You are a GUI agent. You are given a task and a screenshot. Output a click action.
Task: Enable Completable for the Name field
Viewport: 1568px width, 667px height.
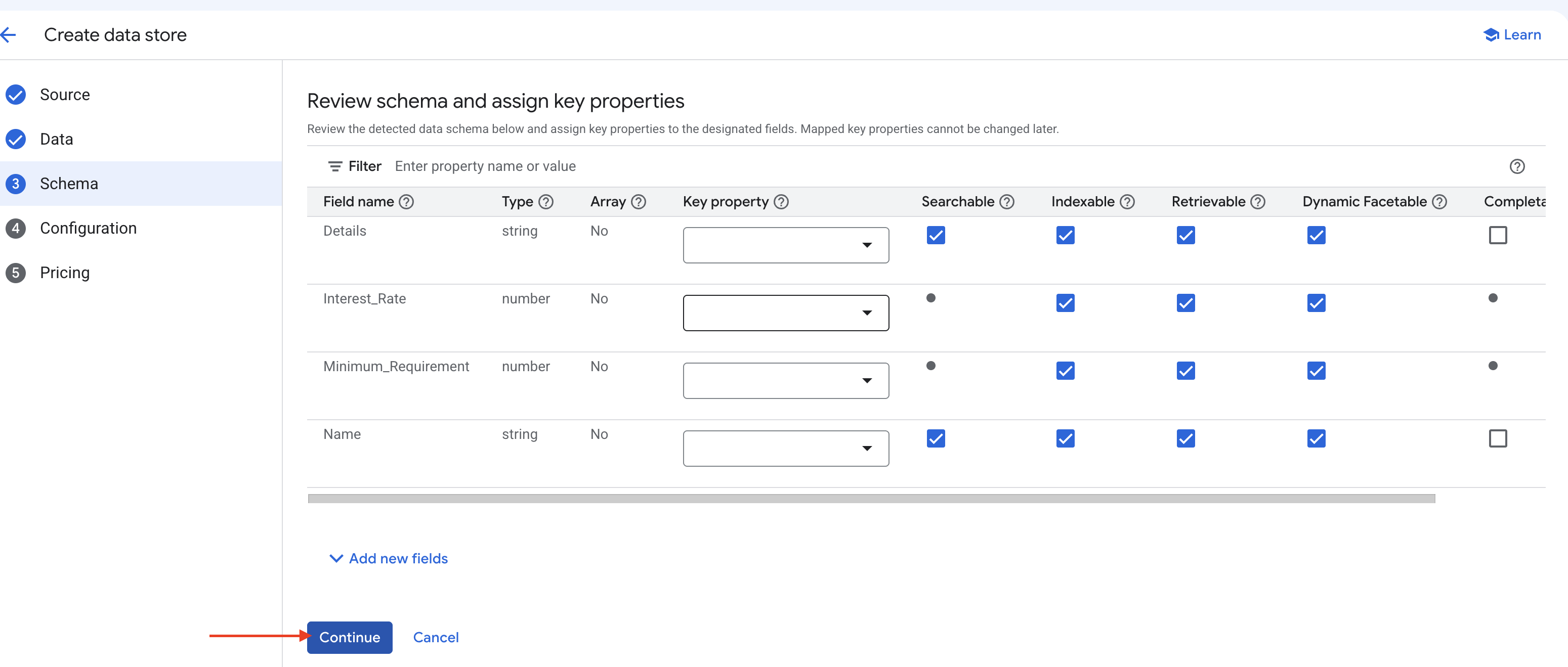(x=1497, y=438)
